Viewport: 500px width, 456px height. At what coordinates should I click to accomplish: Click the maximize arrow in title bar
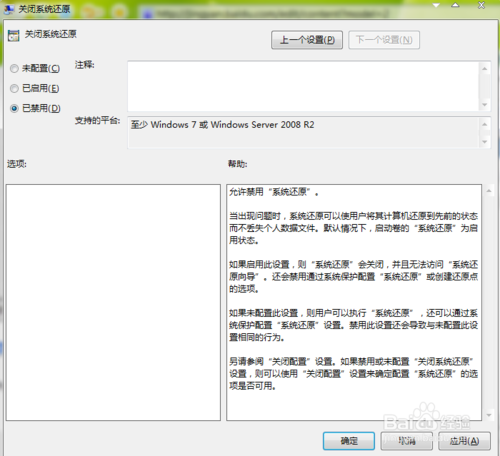tap(455, 5)
